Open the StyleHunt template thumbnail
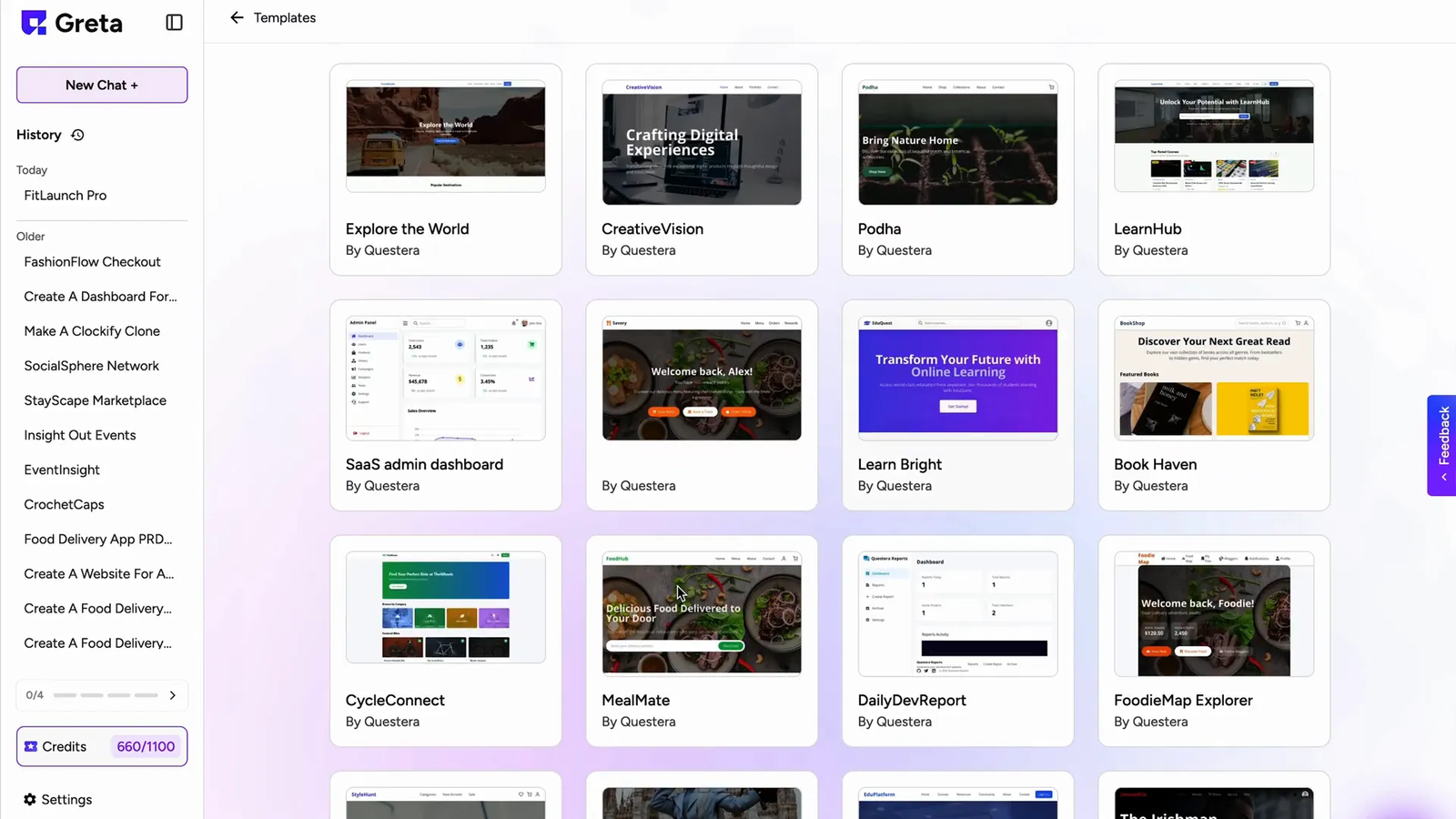 click(x=446, y=804)
